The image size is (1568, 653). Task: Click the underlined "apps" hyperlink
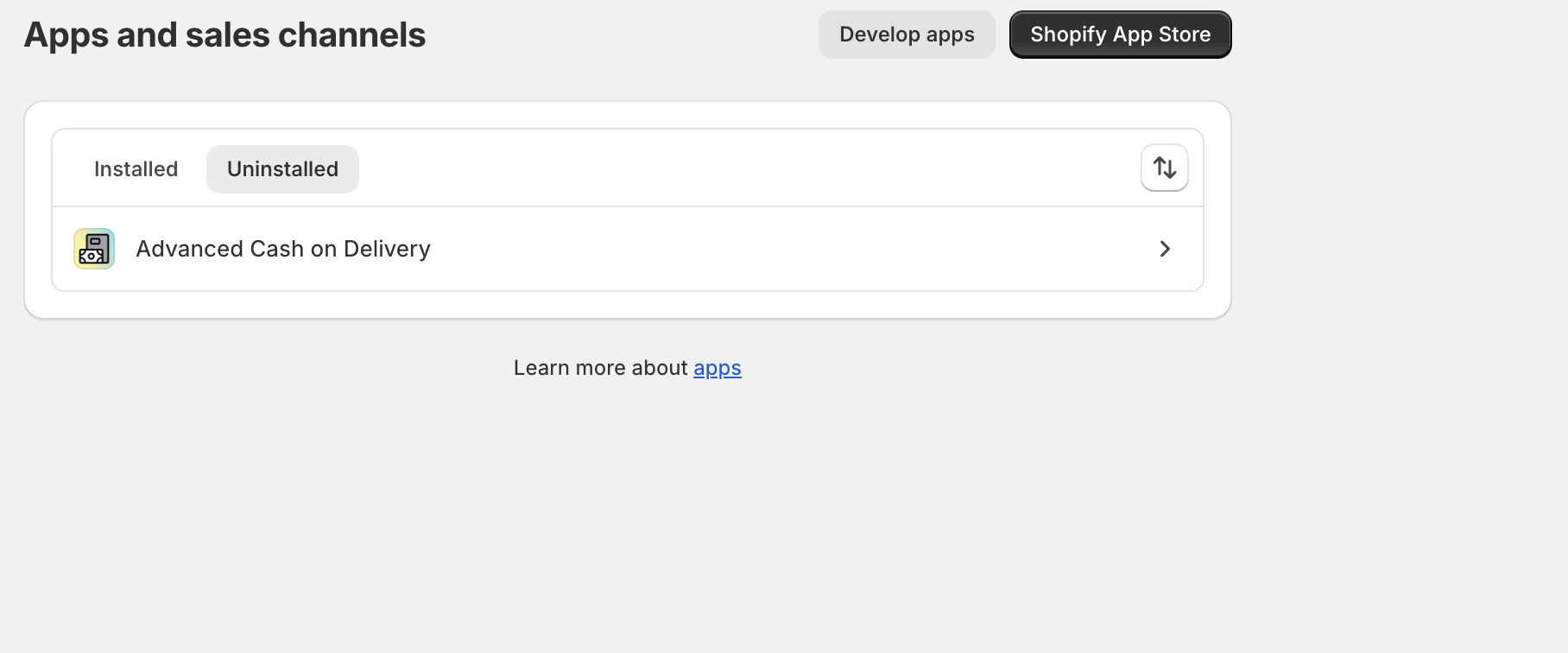pos(717,368)
